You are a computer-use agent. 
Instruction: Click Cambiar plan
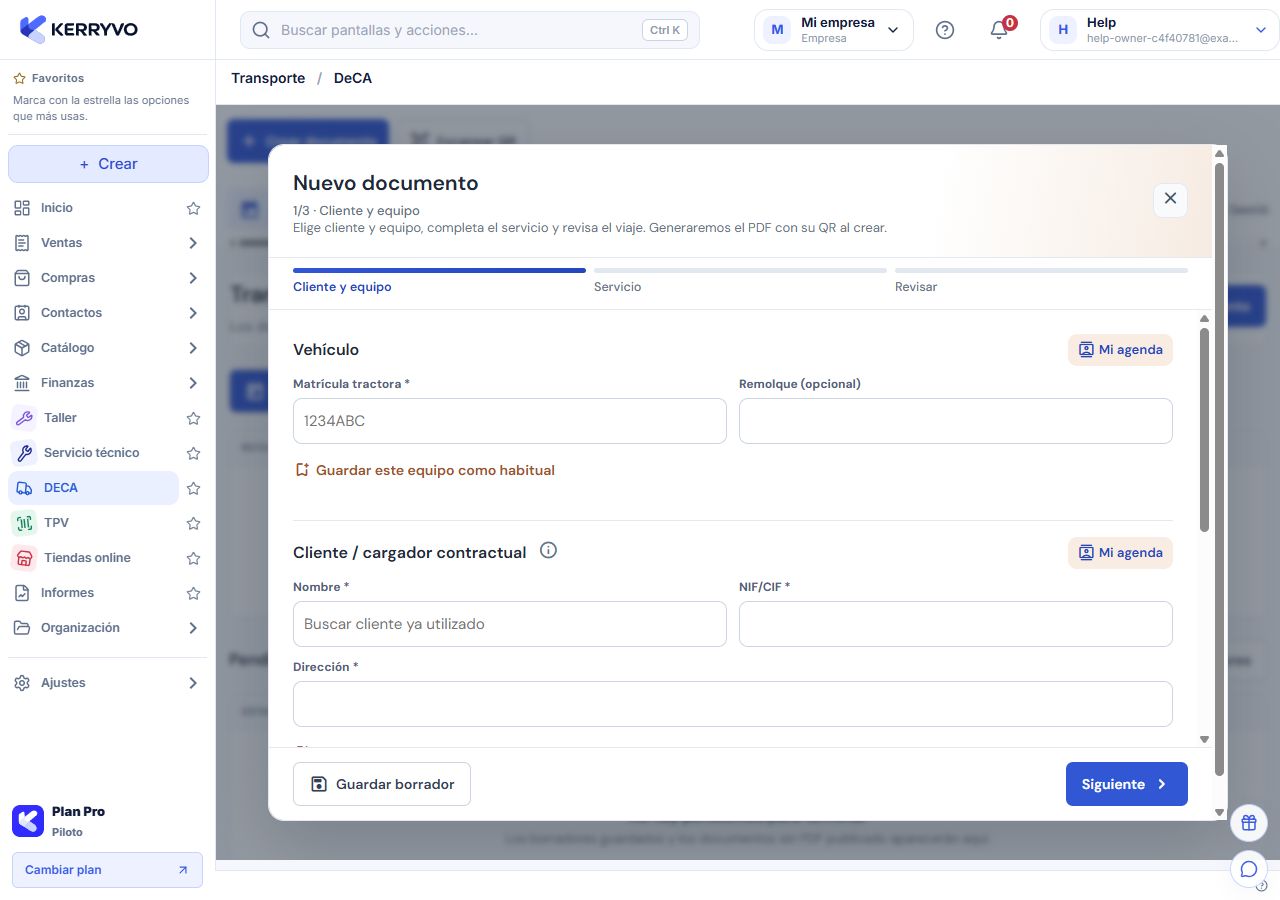coord(107,870)
